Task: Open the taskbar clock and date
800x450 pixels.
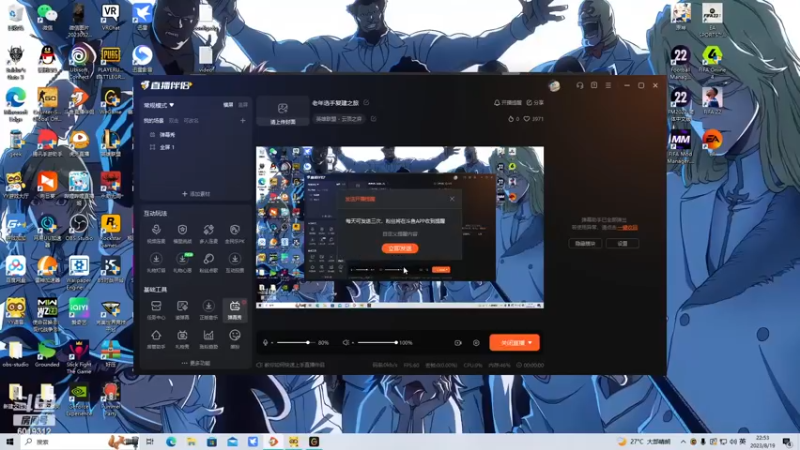Action: tap(763, 442)
